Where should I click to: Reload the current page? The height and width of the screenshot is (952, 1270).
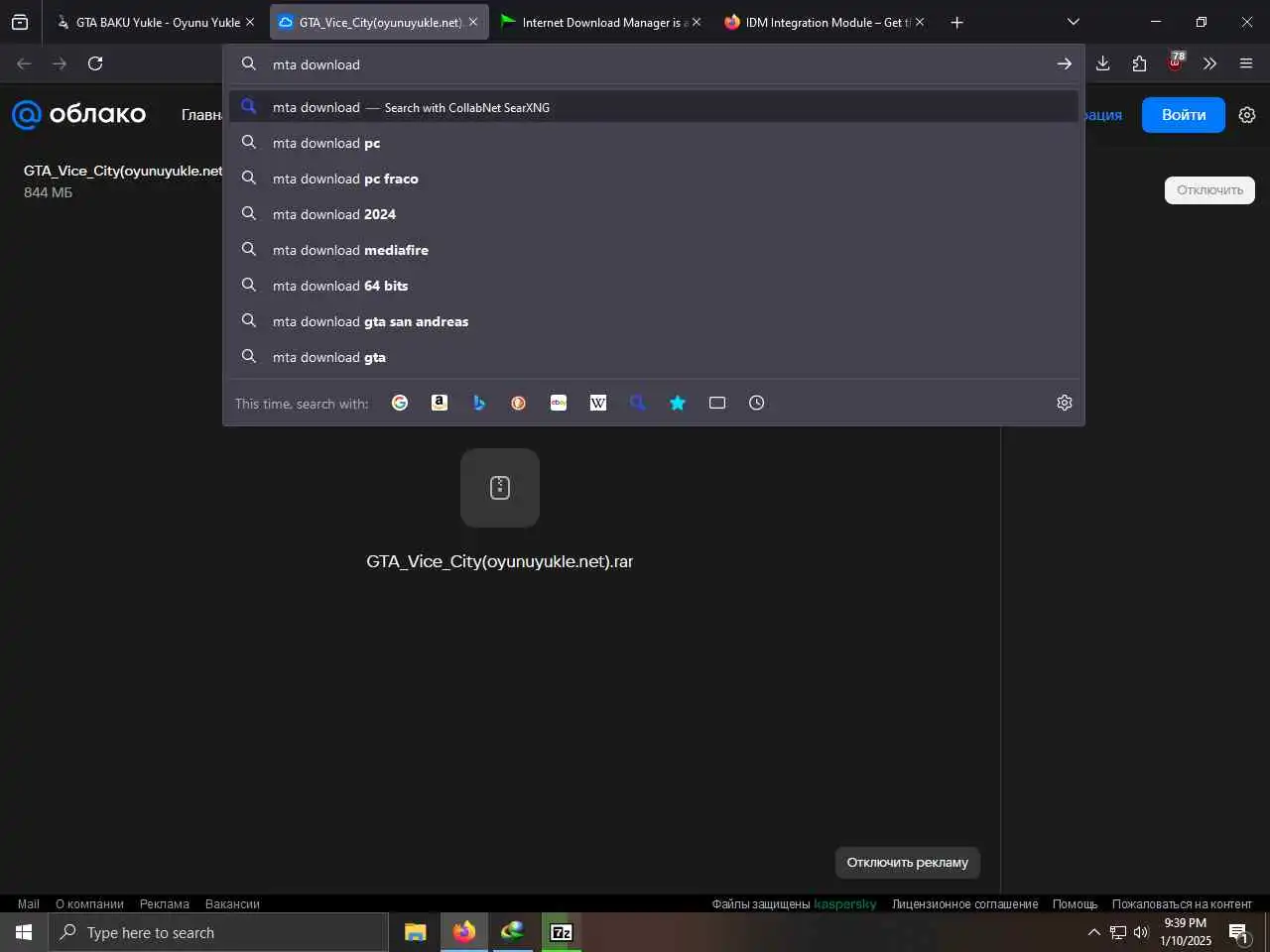point(95,63)
